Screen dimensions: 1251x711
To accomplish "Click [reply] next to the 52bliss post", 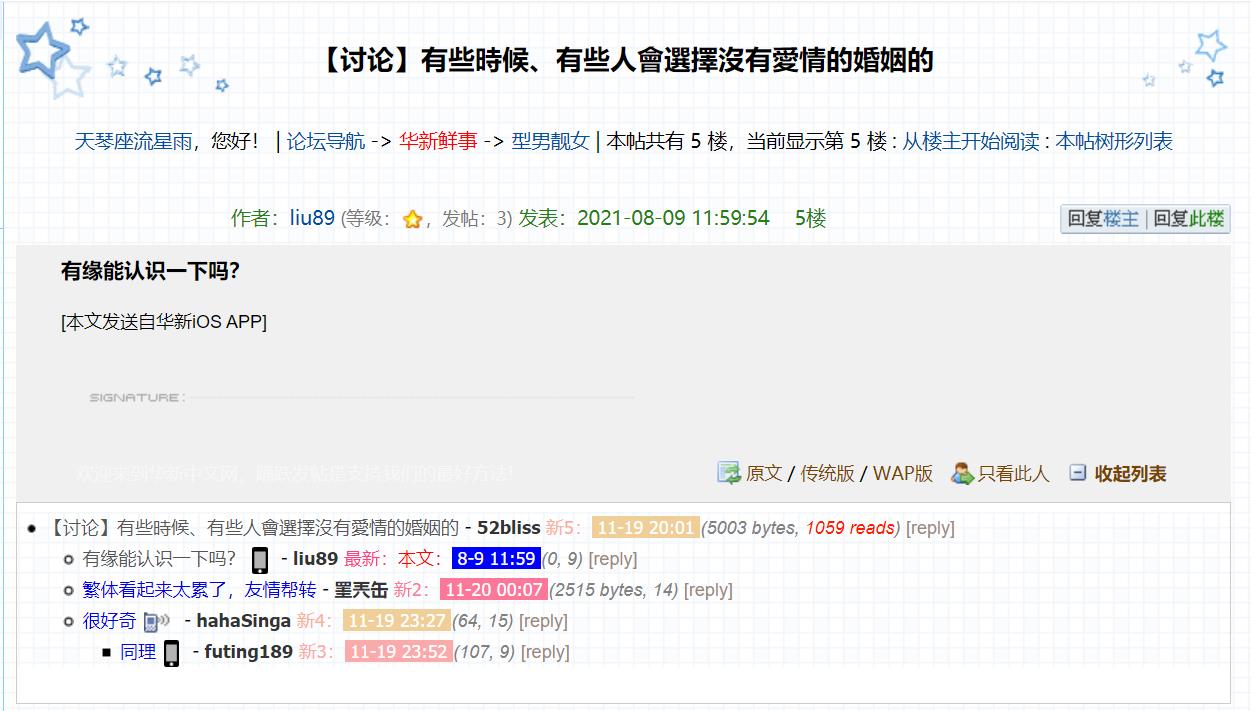I will coord(930,528).
